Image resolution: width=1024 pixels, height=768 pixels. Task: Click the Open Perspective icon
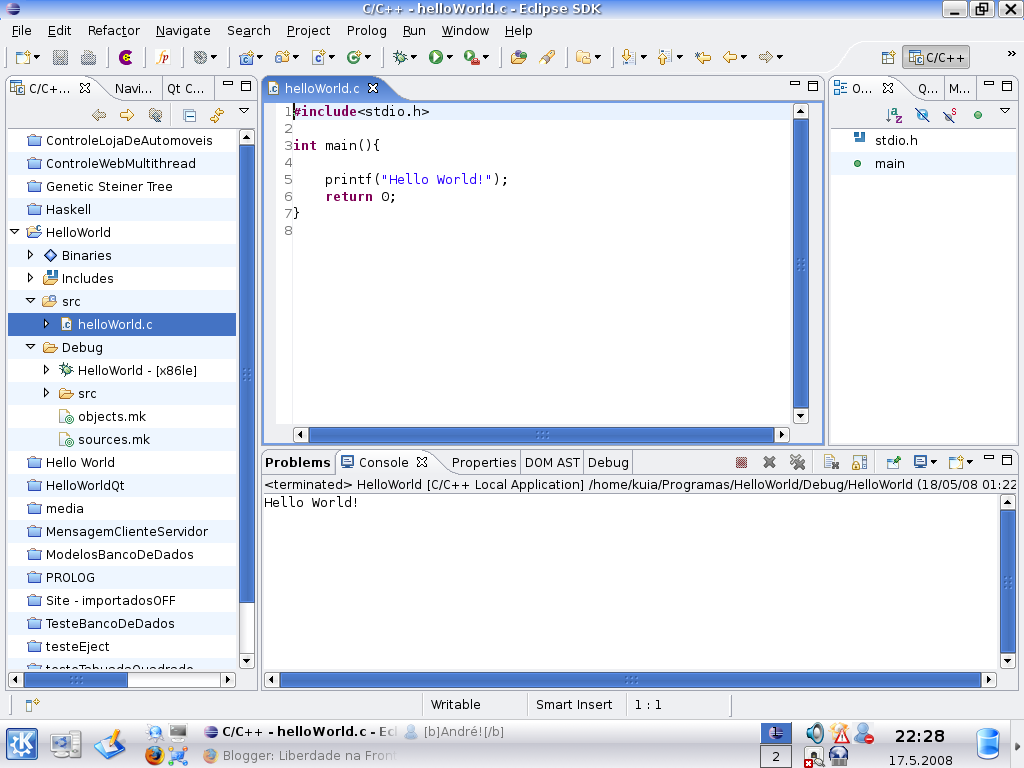pos(888,57)
